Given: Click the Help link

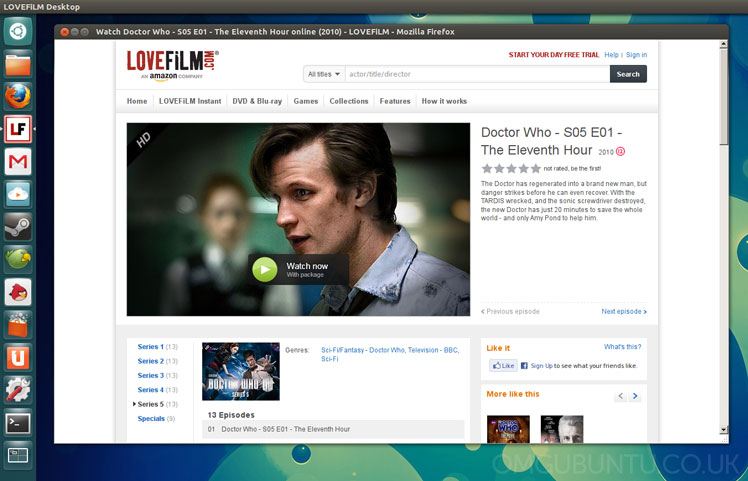Looking at the screenshot, I should click(x=611, y=55).
